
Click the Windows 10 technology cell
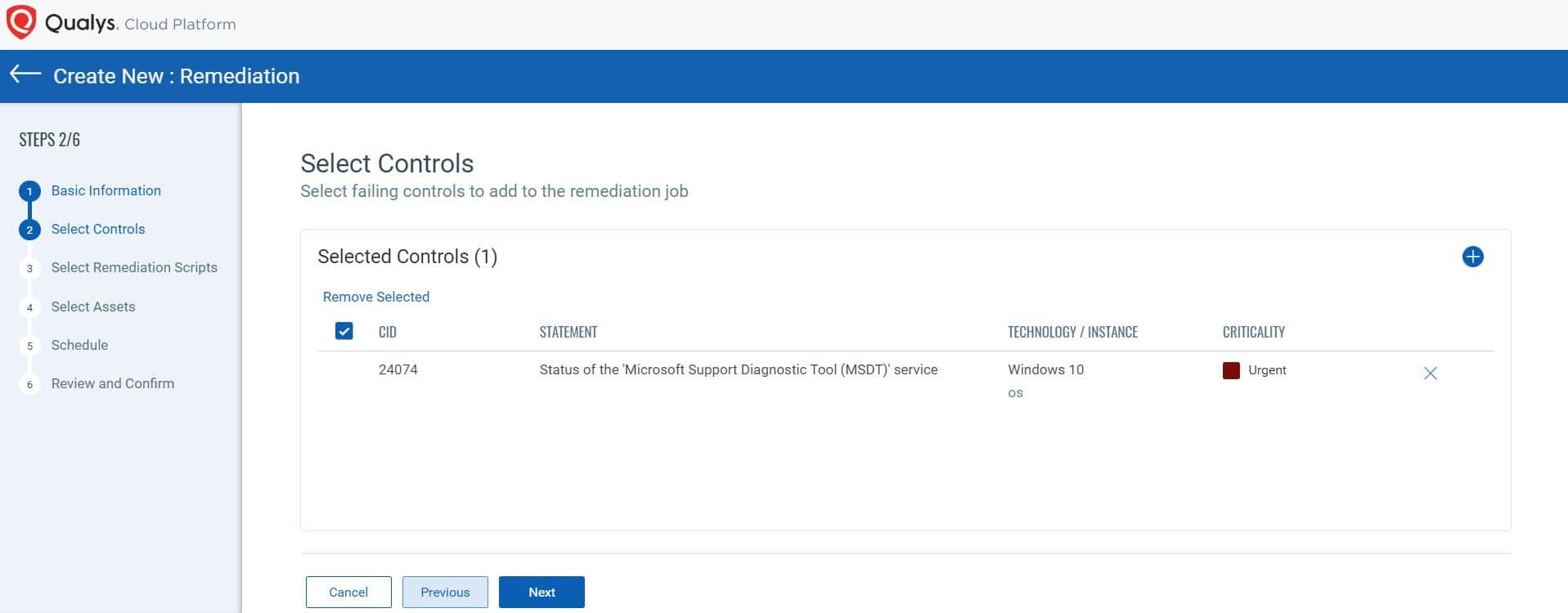[1045, 369]
